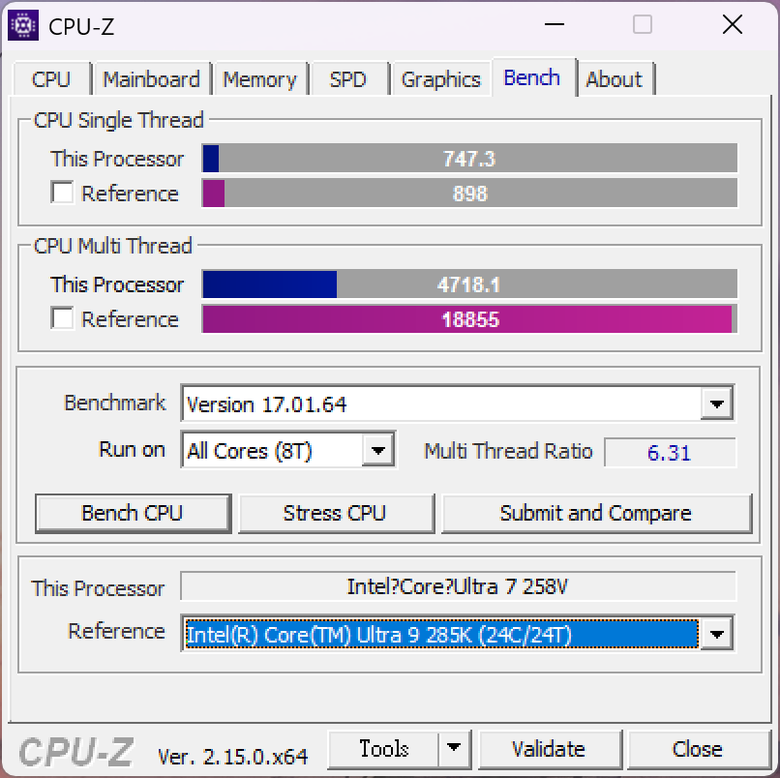The width and height of the screenshot is (780, 778).
Task: Go to the Memory tab
Action: click(260, 79)
